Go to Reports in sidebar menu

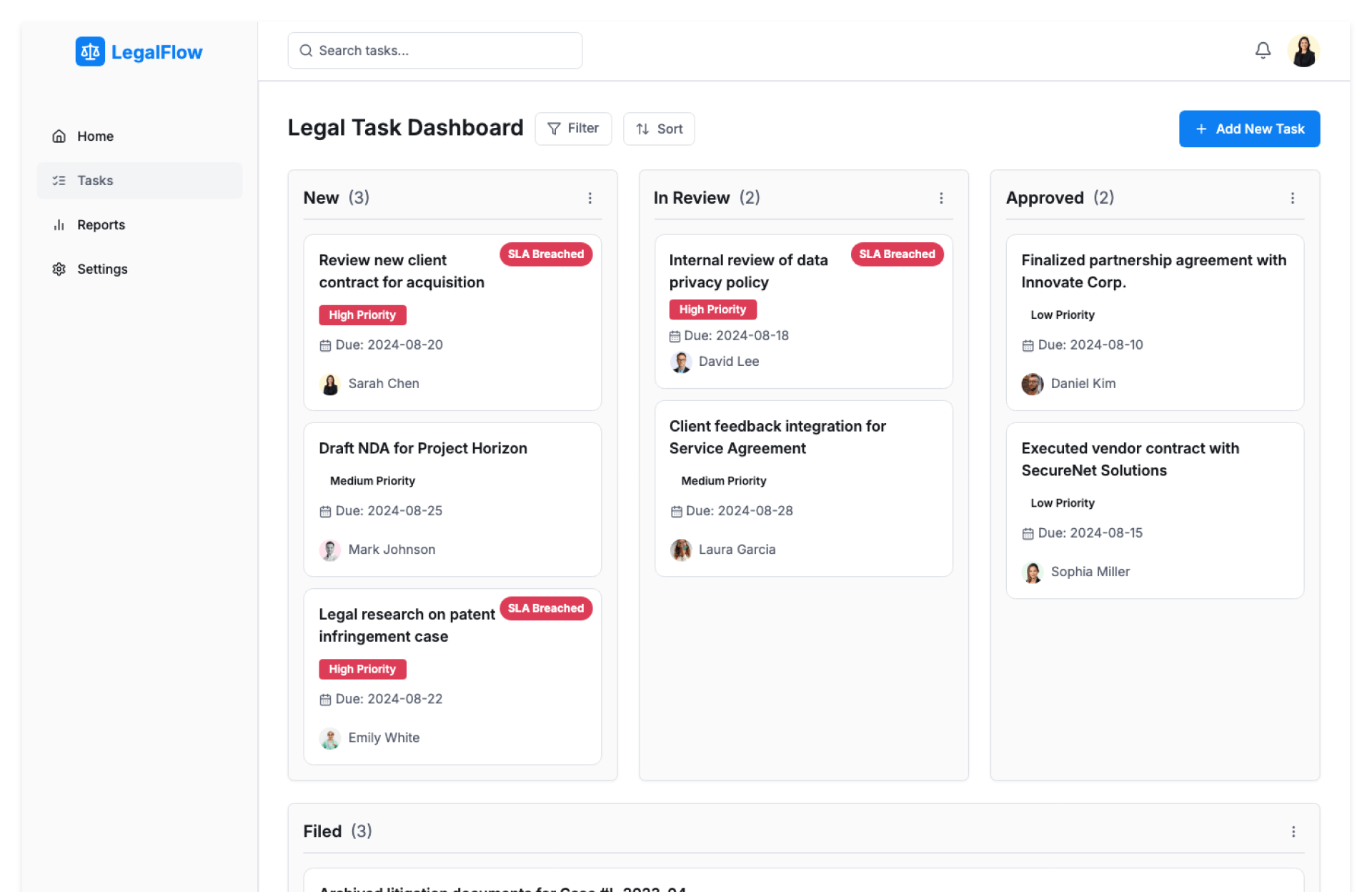tap(101, 224)
